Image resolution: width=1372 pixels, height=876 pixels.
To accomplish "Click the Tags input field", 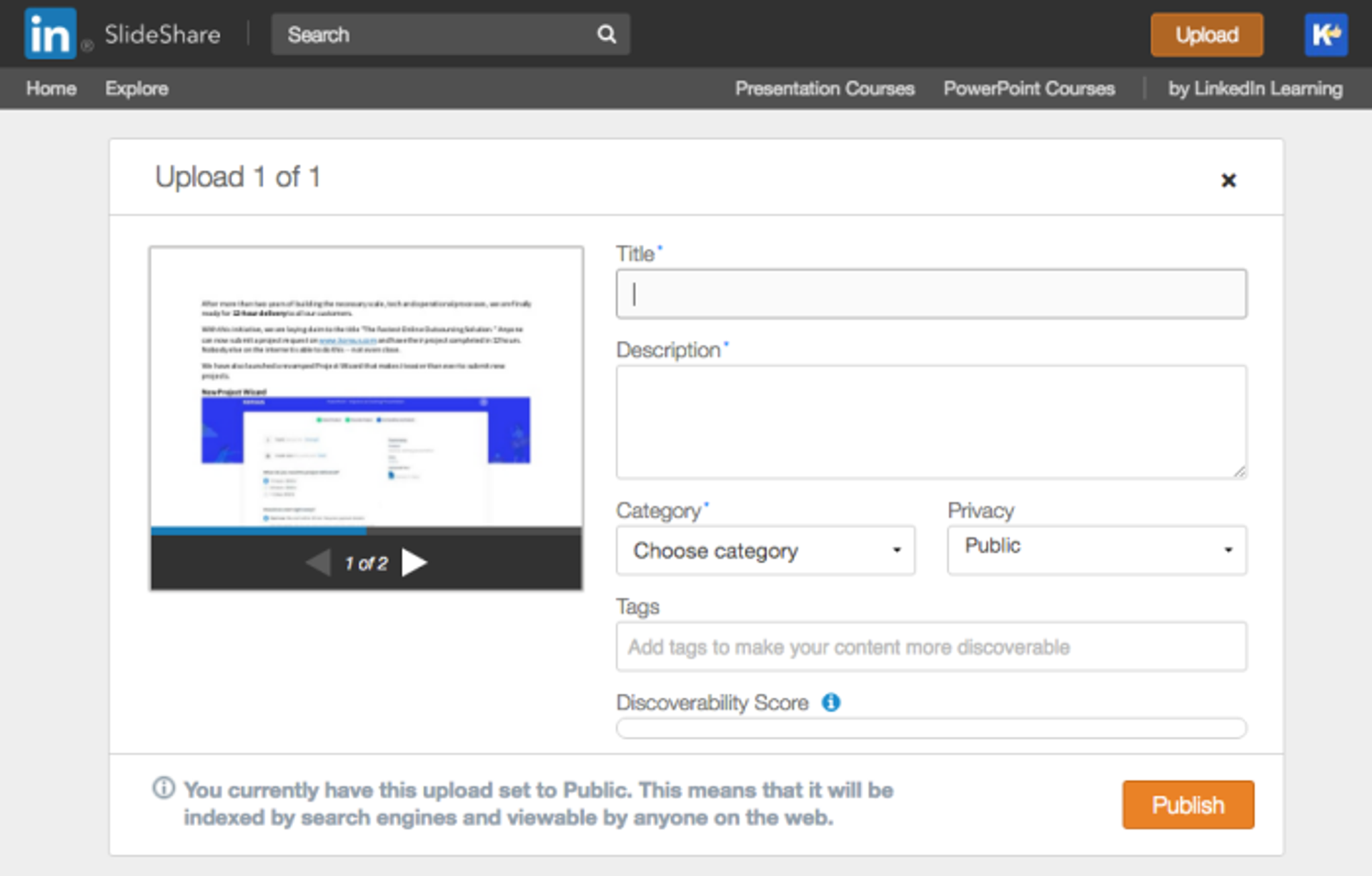I will pyautogui.click(x=930, y=647).
